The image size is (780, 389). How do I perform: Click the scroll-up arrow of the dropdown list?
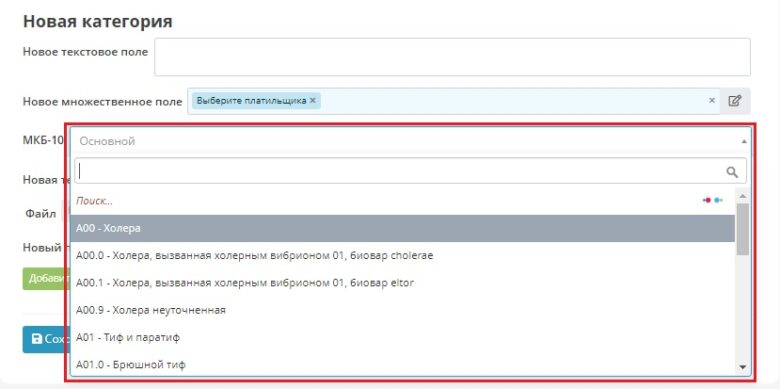click(x=743, y=196)
